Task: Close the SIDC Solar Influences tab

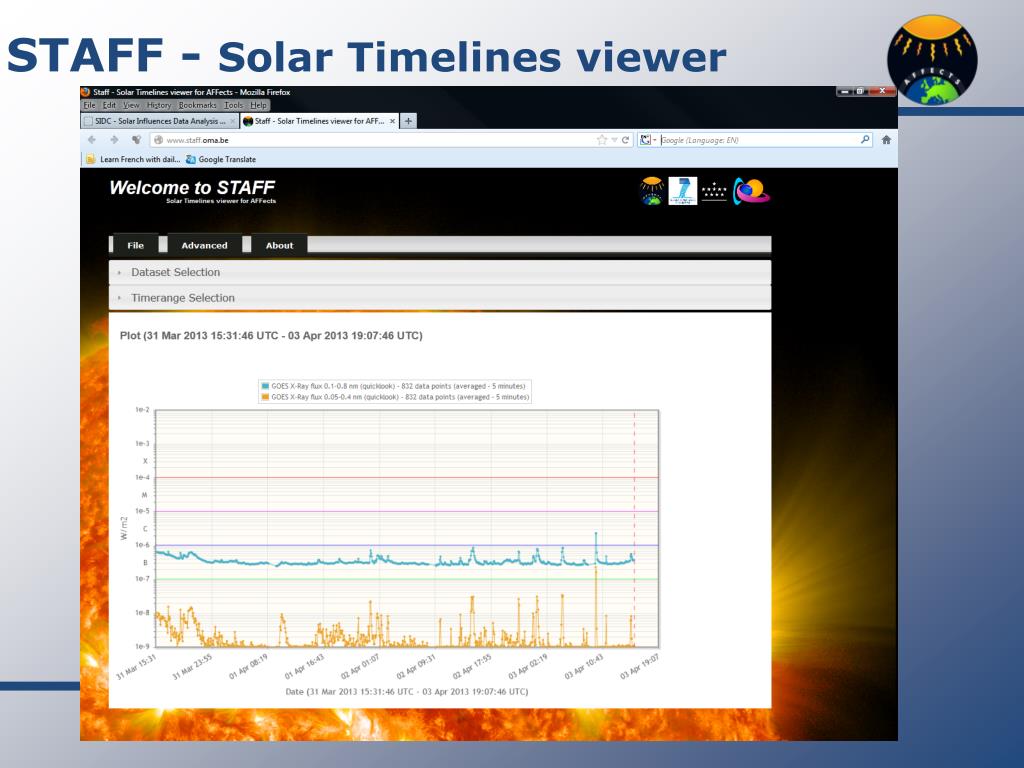Action: click(x=232, y=121)
